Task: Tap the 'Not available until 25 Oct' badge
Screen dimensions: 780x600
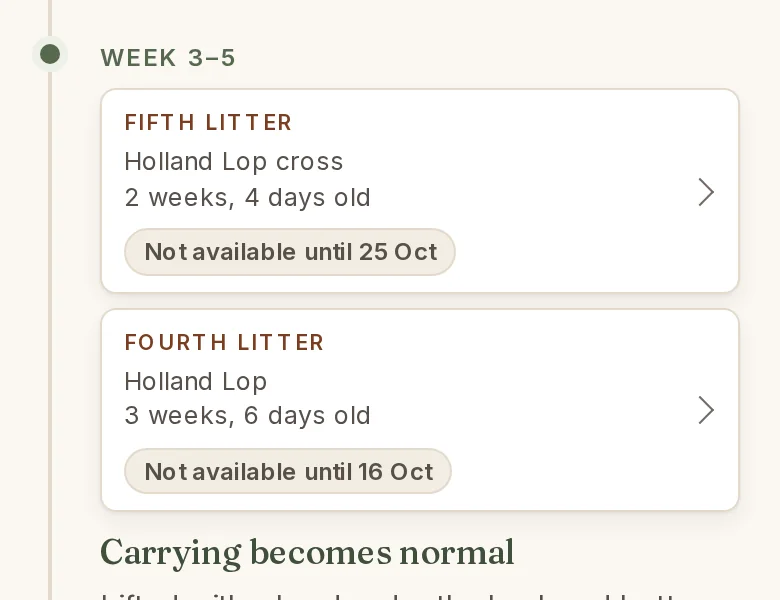Action: point(290,252)
